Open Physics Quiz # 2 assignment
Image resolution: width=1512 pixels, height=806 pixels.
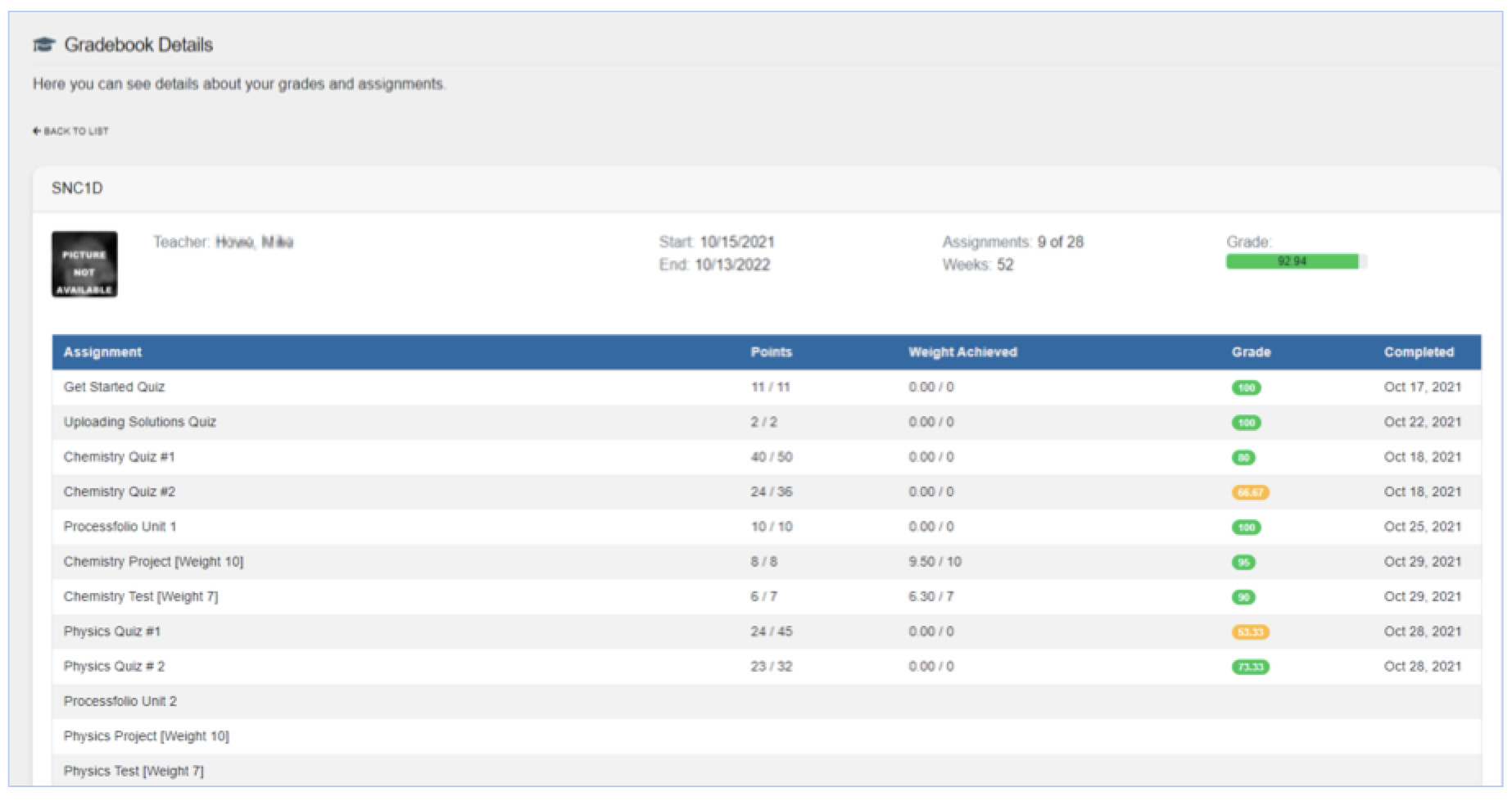[114, 667]
